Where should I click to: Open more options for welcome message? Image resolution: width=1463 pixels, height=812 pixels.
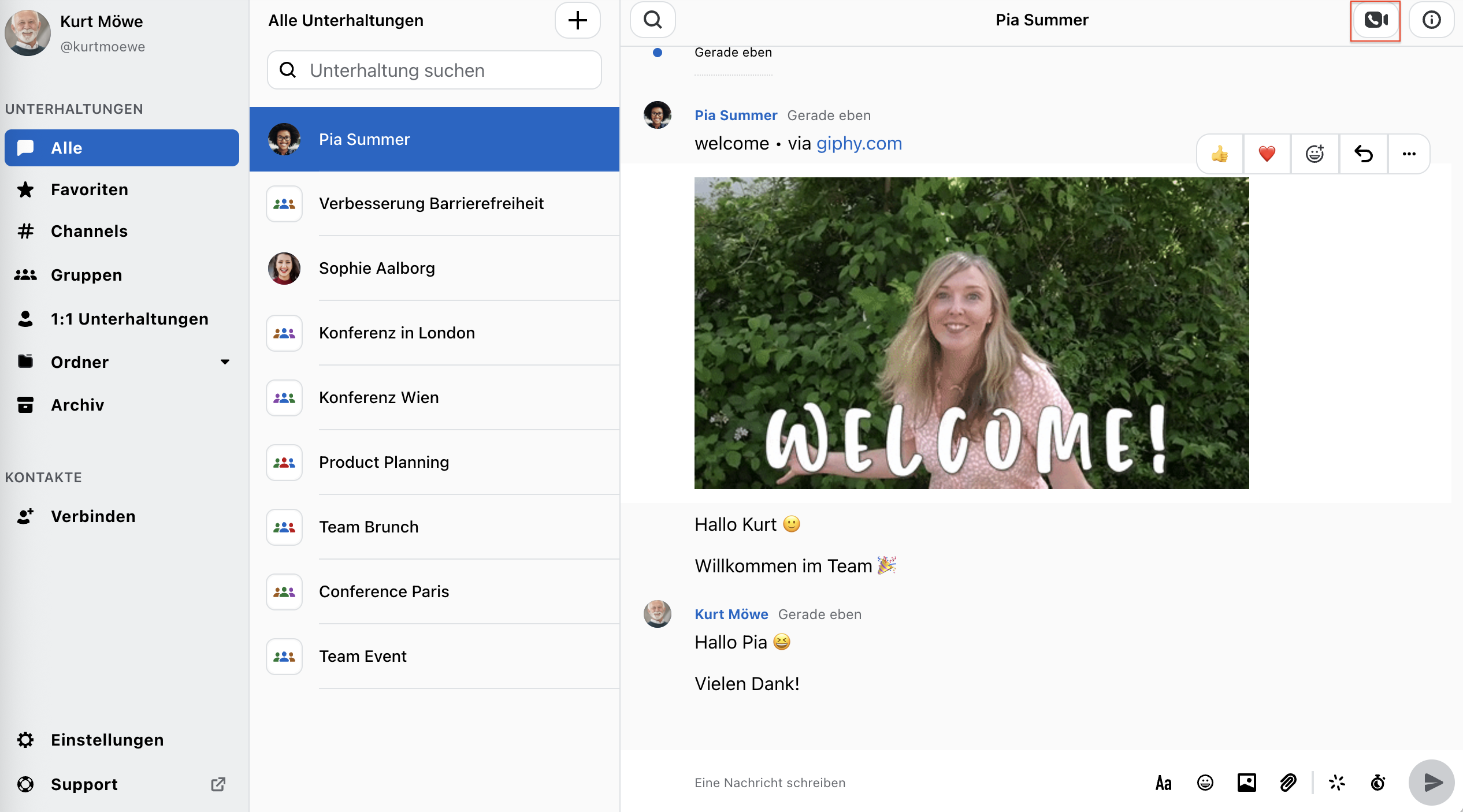[x=1409, y=154]
